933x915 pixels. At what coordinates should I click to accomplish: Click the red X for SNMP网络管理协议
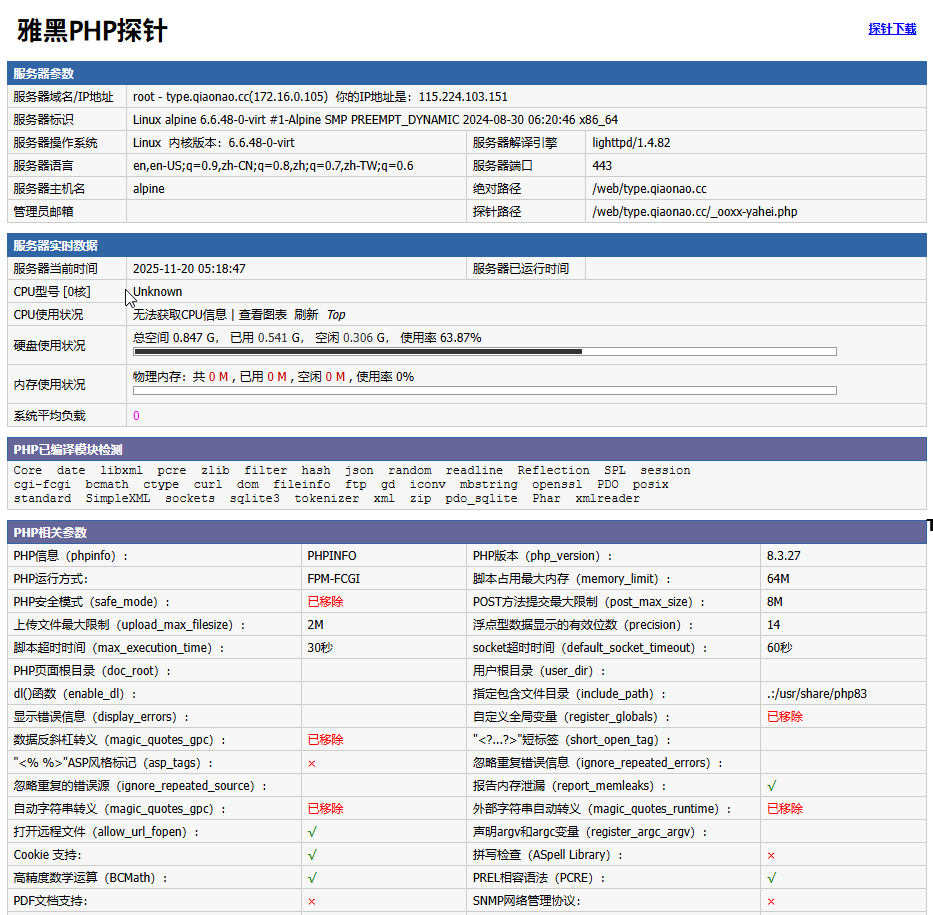[771, 901]
